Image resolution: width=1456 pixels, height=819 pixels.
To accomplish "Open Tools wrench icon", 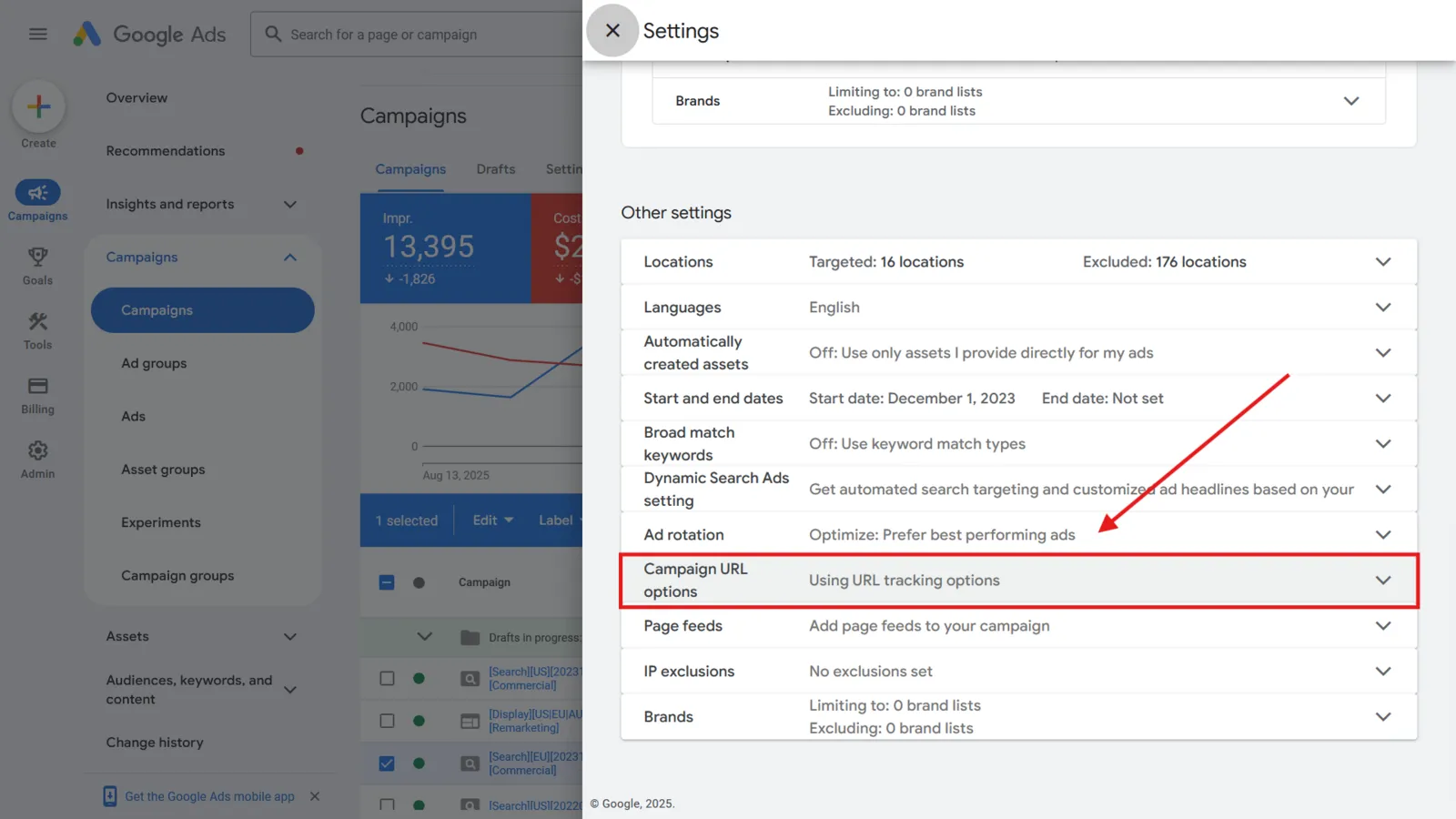I will point(38,322).
